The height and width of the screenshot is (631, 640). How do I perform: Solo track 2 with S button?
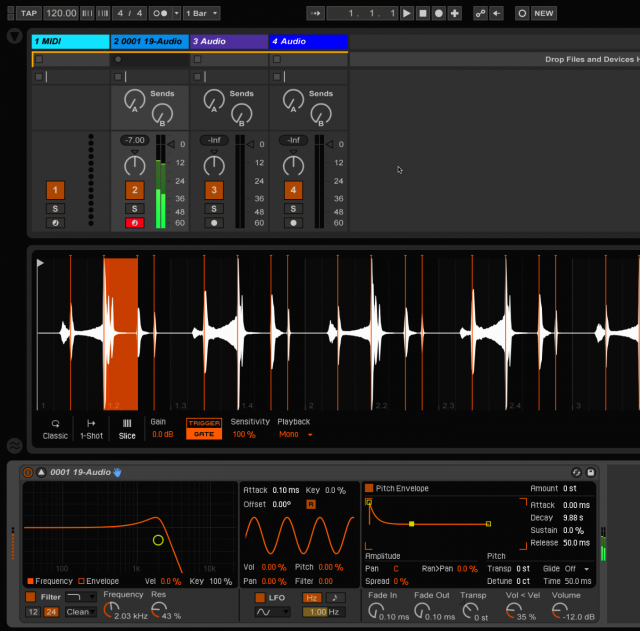(x=134, y=208)
